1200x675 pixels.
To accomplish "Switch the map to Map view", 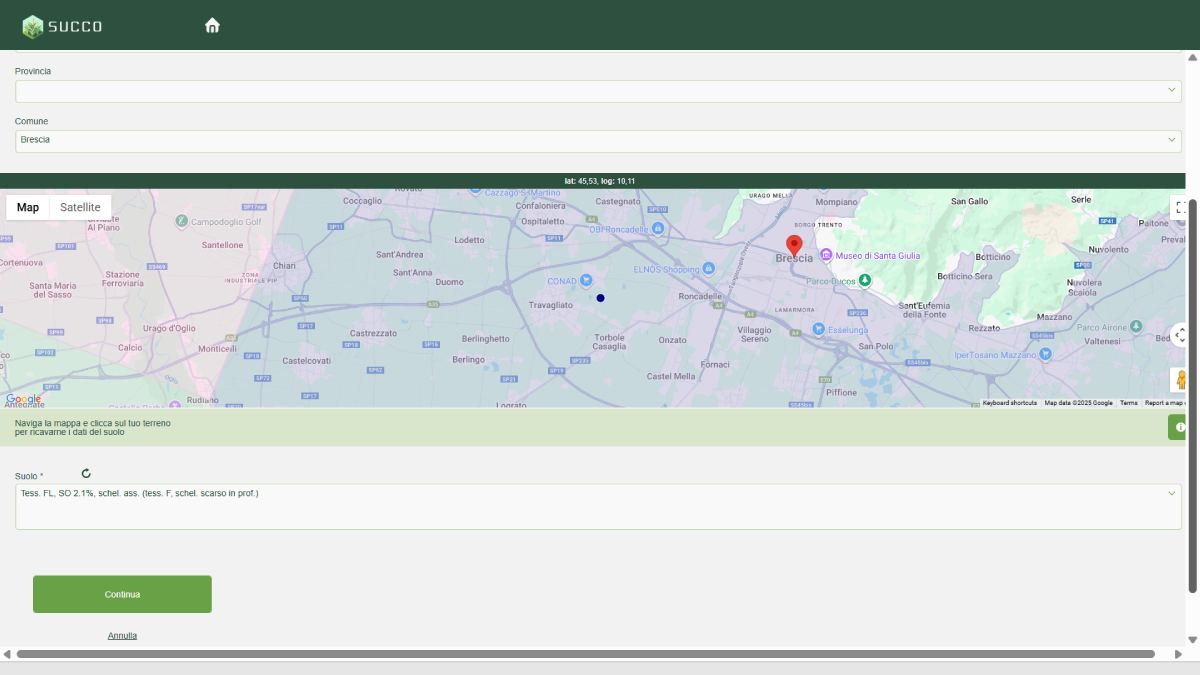I will (28, 207).
